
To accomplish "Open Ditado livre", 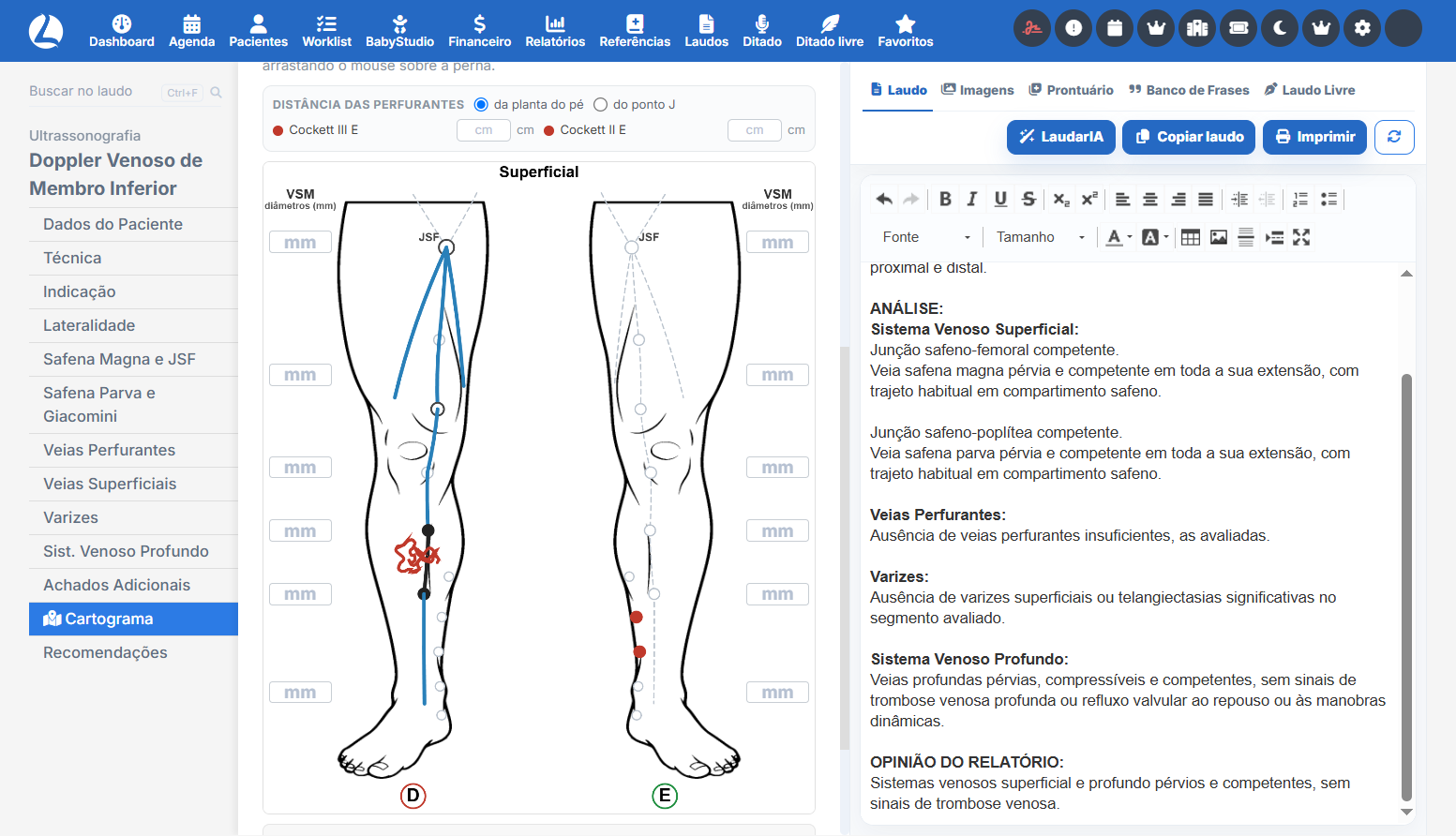I will 830,31.
